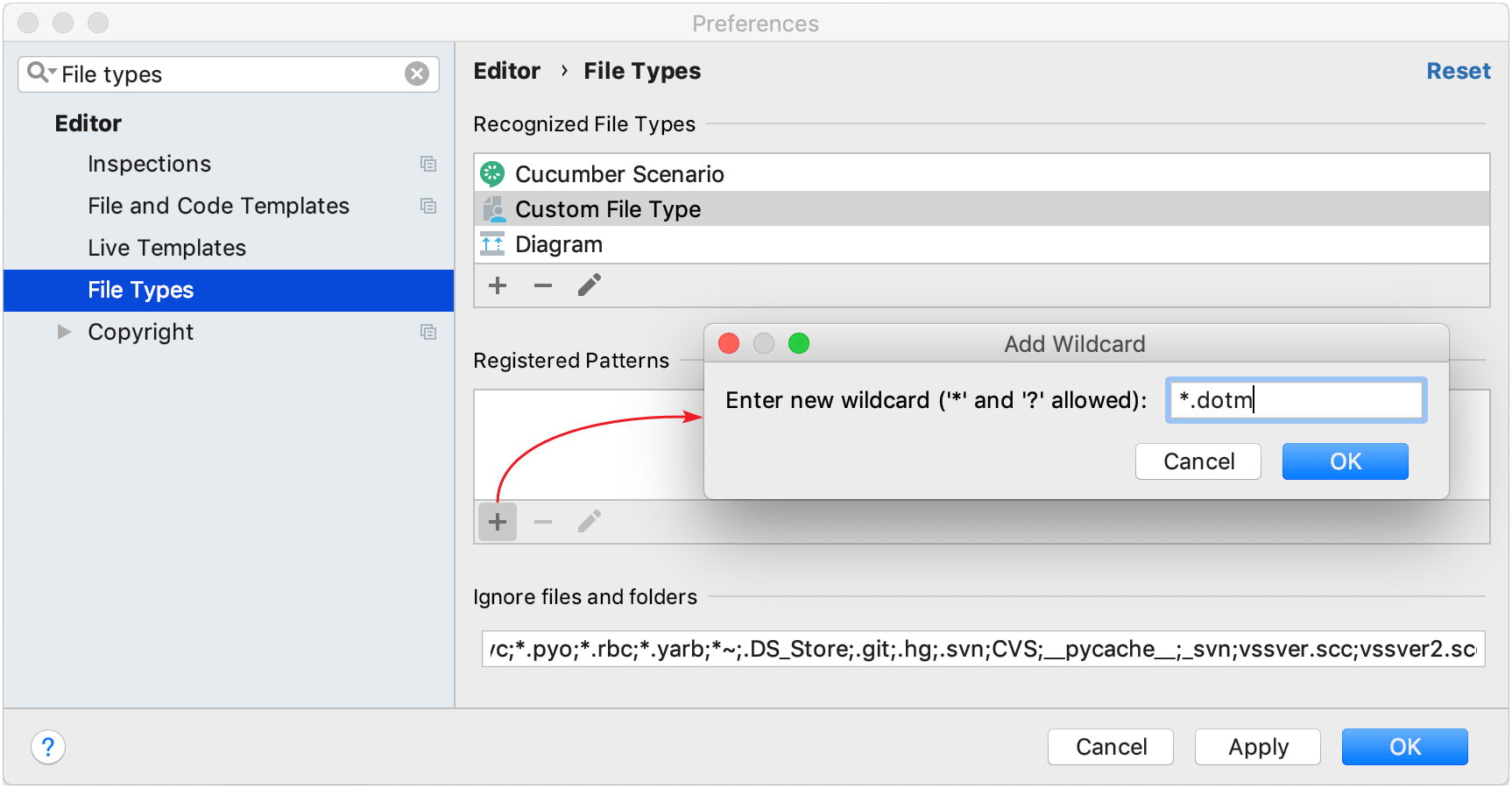1512x788 pixels.
Task: Open Live Templates settings page
Action: [166, 248]
